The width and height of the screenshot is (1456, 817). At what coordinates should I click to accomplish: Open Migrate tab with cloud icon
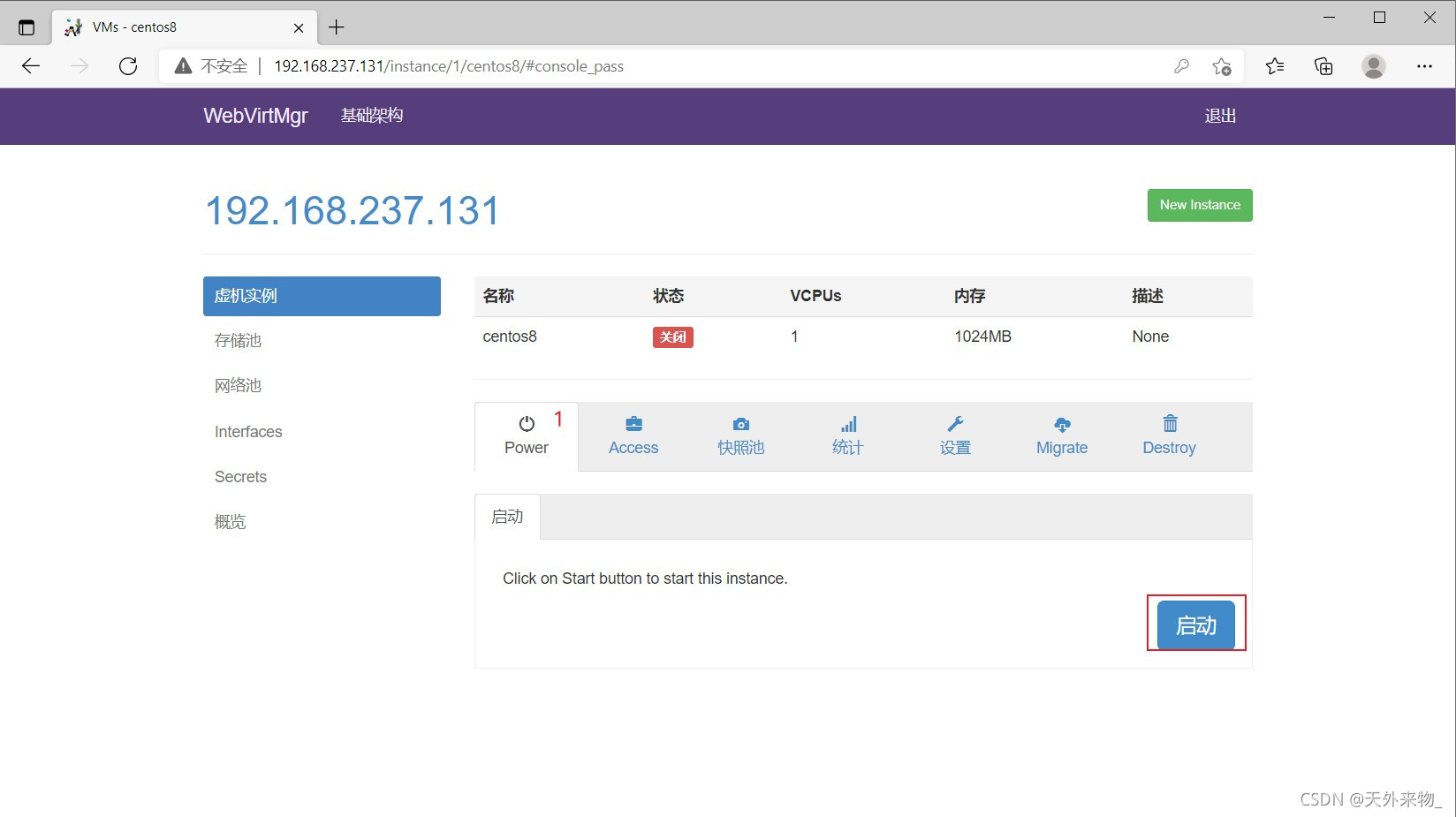coord(1061,436)
